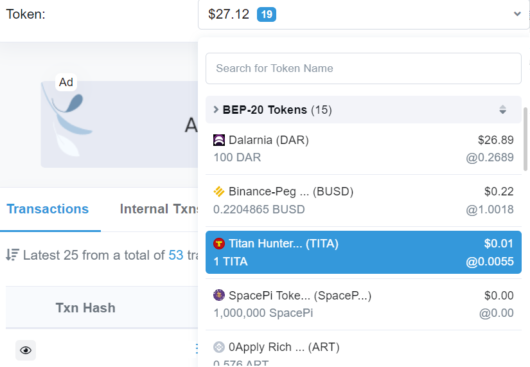Click the 53 total transactions link
The height and width of the screenshot is (367, 530).
176,255
